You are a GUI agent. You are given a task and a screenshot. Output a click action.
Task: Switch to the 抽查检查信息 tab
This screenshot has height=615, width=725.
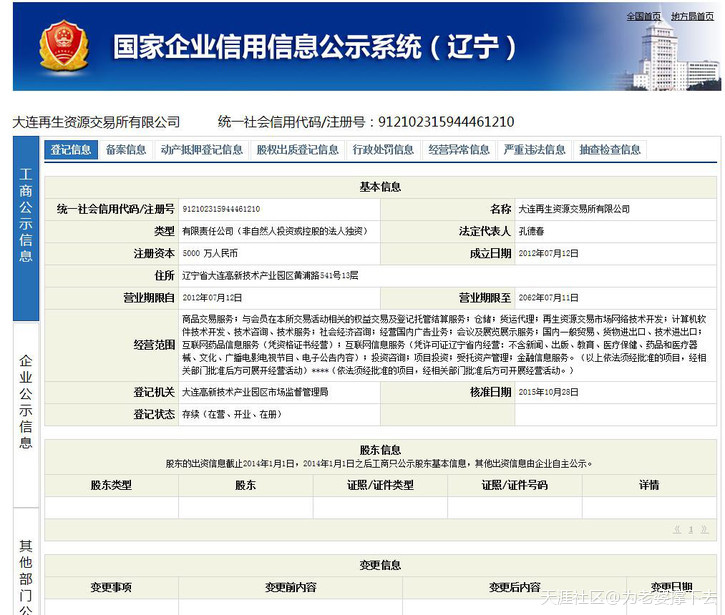click(610, 150)
